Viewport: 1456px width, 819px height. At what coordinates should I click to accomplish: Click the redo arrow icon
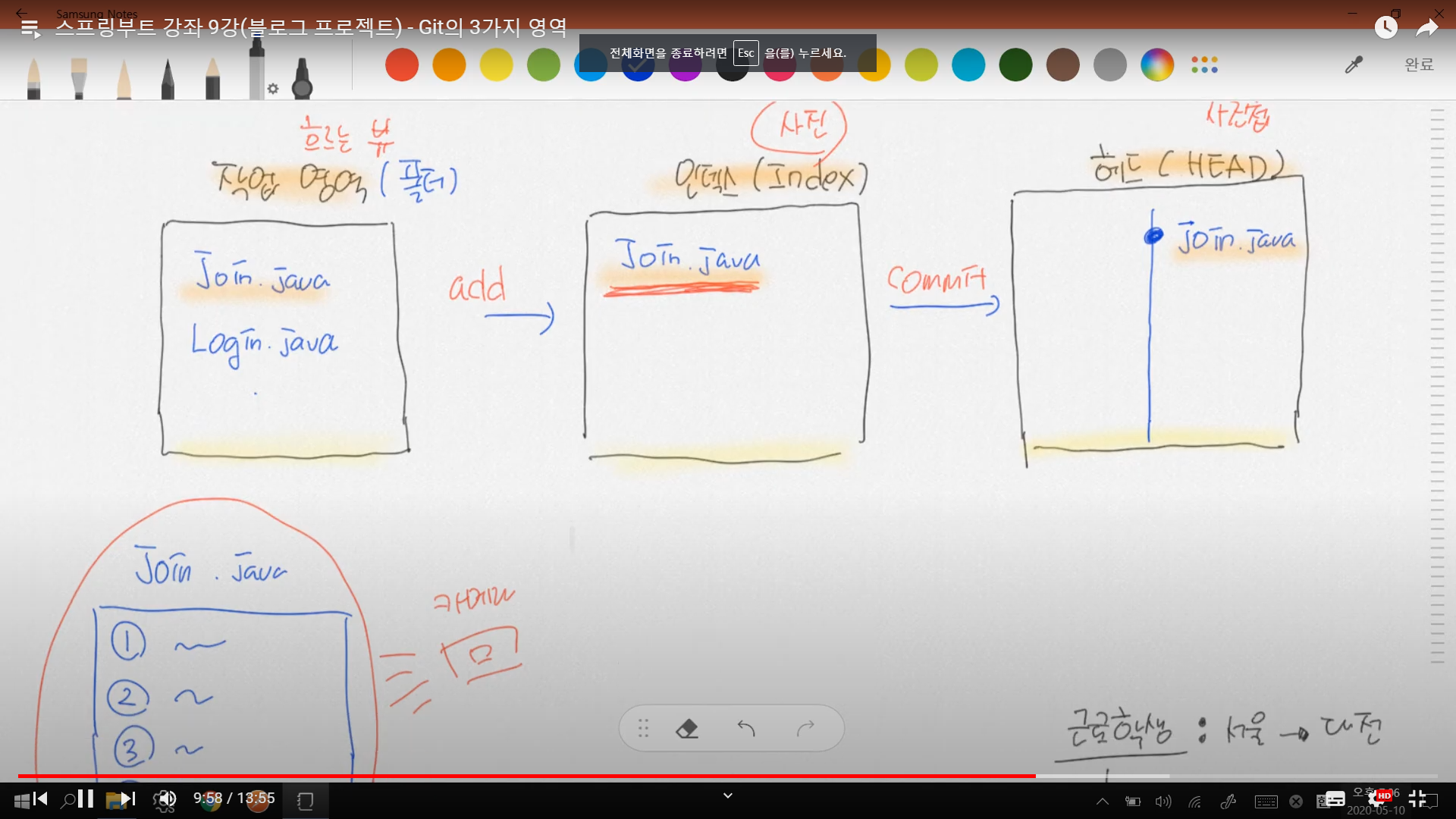pos(805,729)
